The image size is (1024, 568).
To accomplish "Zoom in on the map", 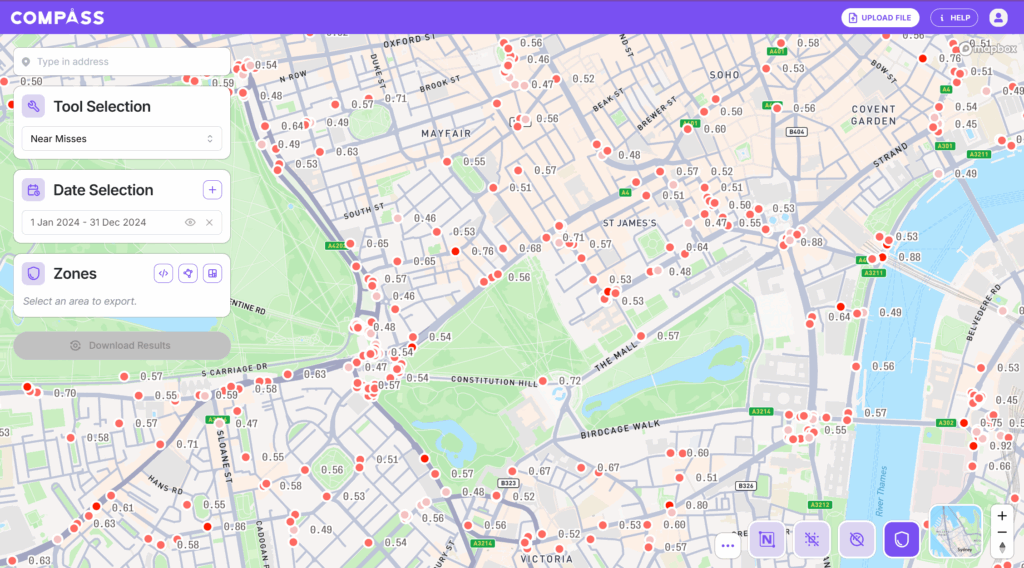I will (x=1002, y=516).
